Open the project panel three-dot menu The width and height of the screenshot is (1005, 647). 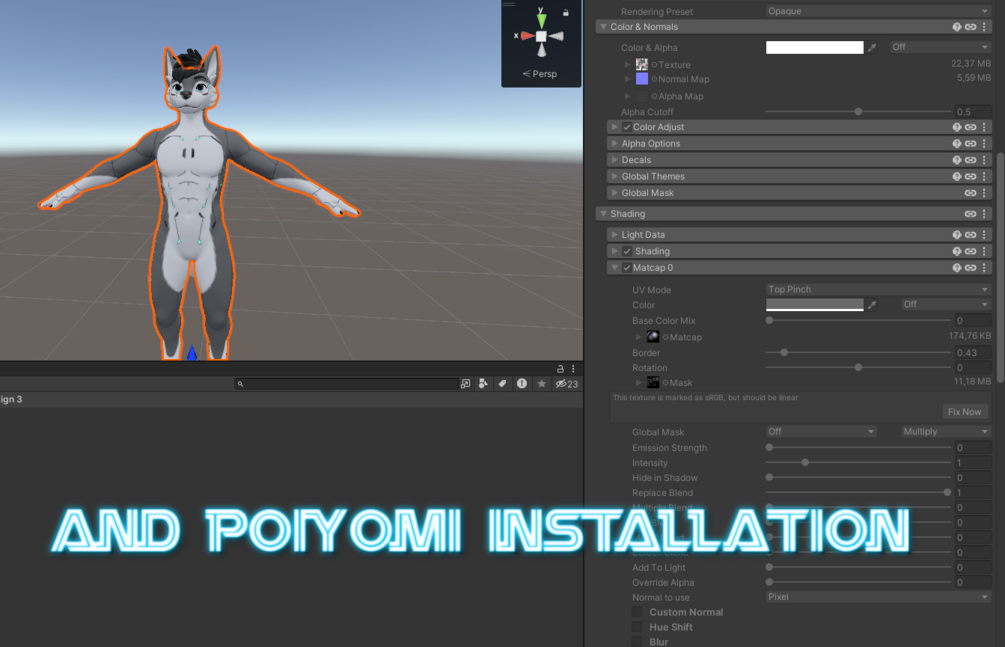point(573,369)
